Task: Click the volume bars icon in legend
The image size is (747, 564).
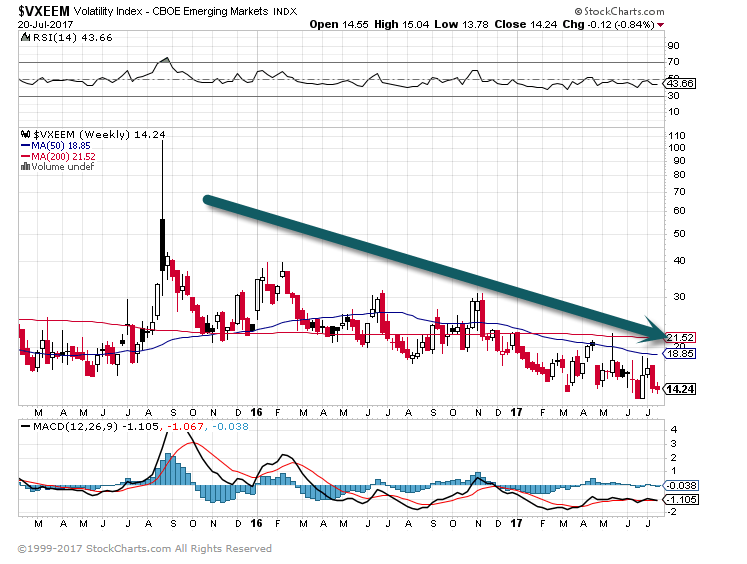Action: pos(25,166)
